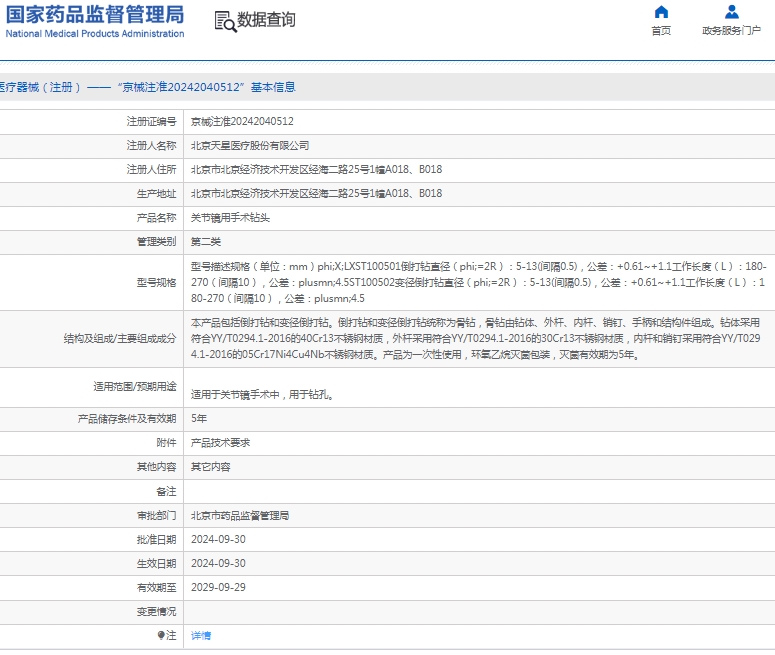
Task: Click the 注册人住所 row label
Action: tap(151, 170)
